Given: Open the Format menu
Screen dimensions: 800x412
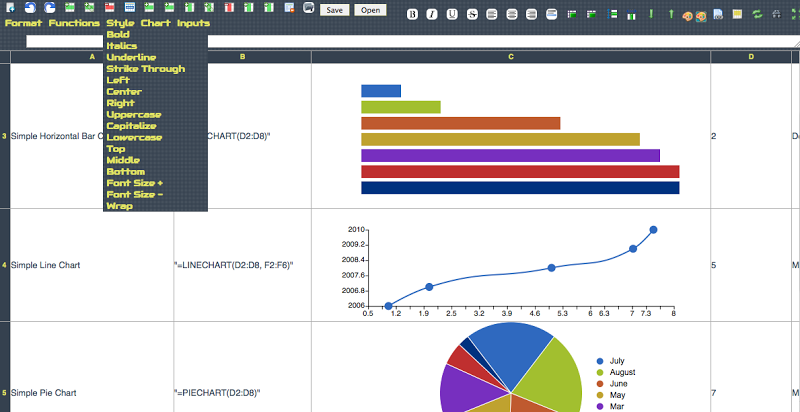Looking at the screenshot, I should point(23,23).
